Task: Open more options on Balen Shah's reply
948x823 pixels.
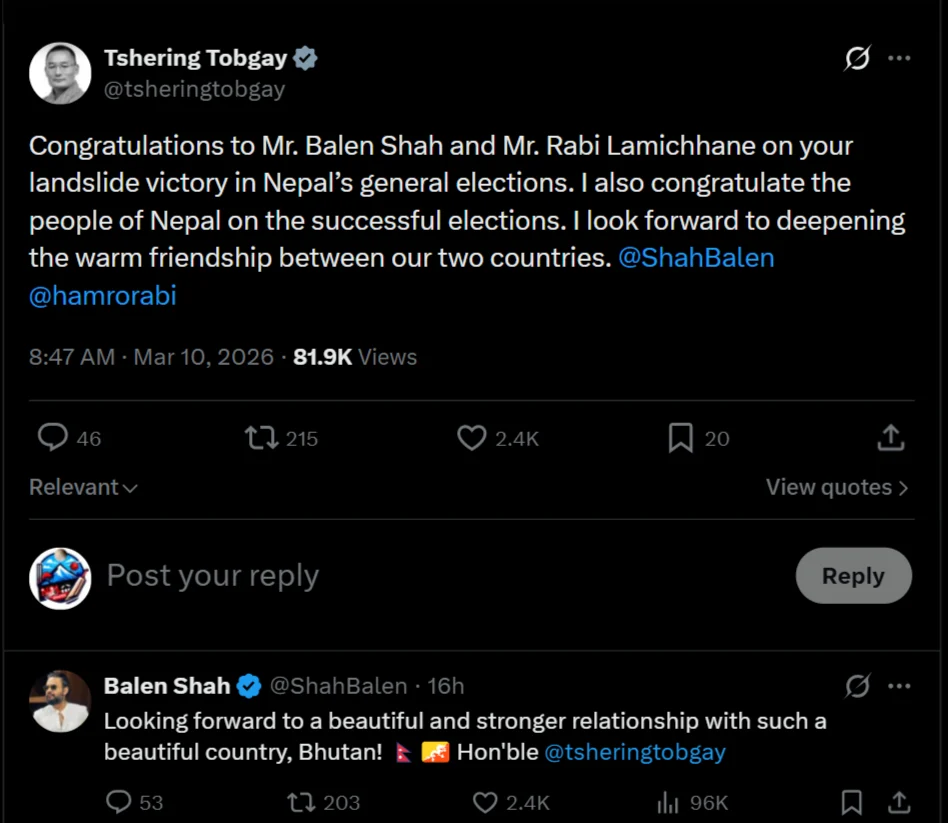Action: click(x=899, y=686)
